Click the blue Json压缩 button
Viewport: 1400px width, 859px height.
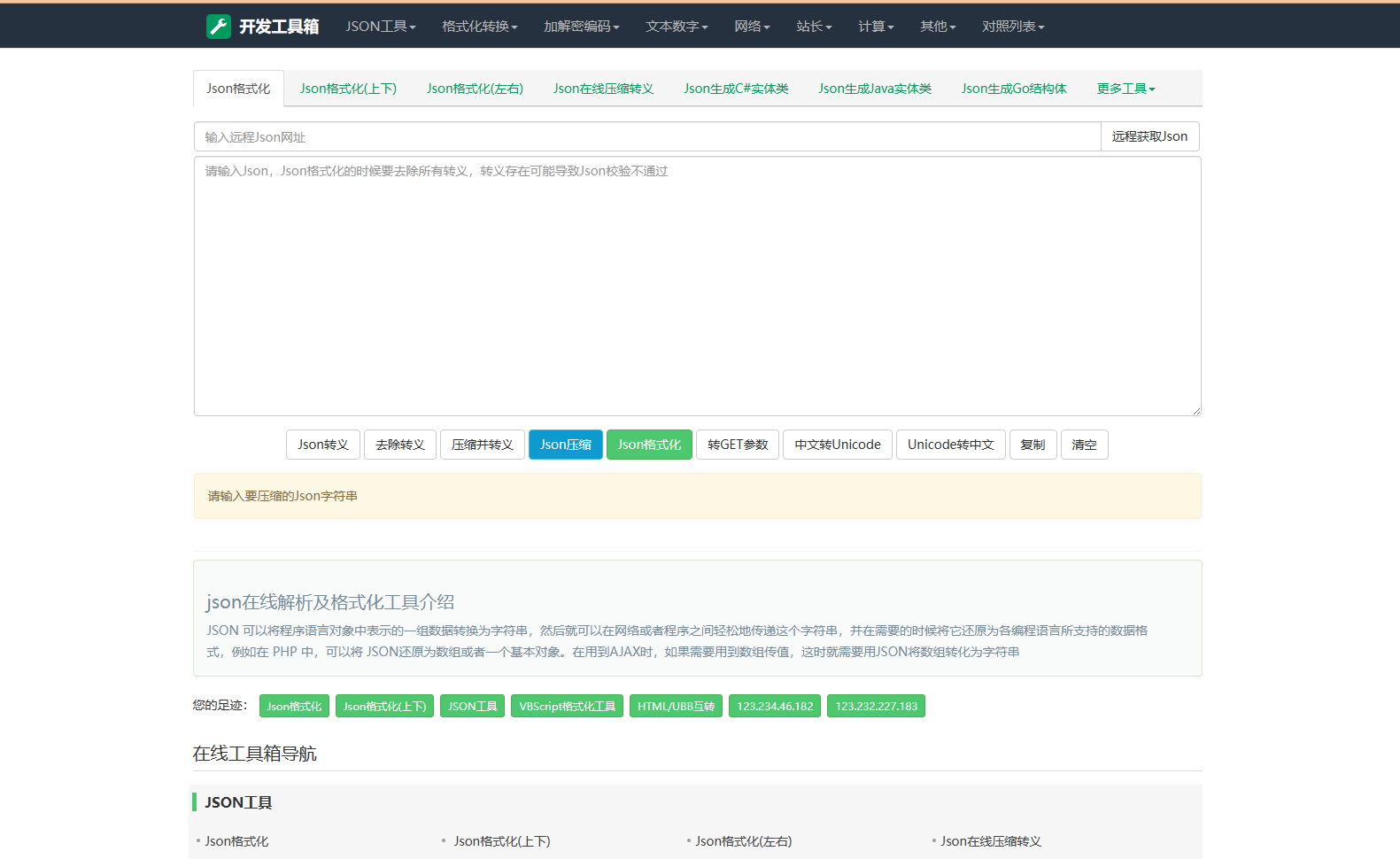click(x=566, y=445)
